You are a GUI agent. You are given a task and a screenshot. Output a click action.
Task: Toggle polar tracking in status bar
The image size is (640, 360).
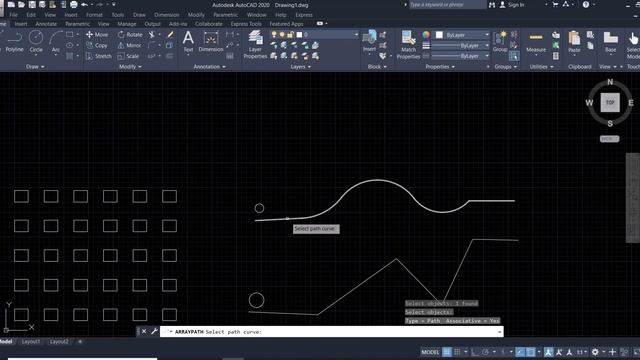click(485, 352)
